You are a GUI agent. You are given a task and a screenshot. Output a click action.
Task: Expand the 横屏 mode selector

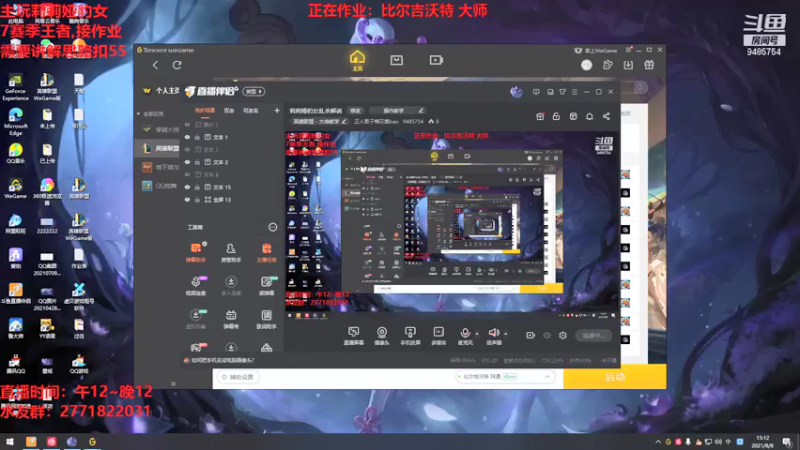(x=254, y=91)
